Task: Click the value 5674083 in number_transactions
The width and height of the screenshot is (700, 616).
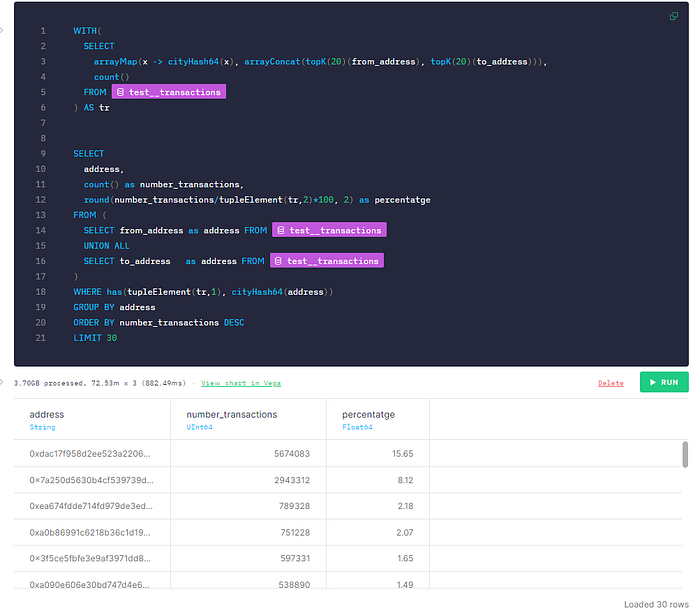Action: (x=292, y=454)
